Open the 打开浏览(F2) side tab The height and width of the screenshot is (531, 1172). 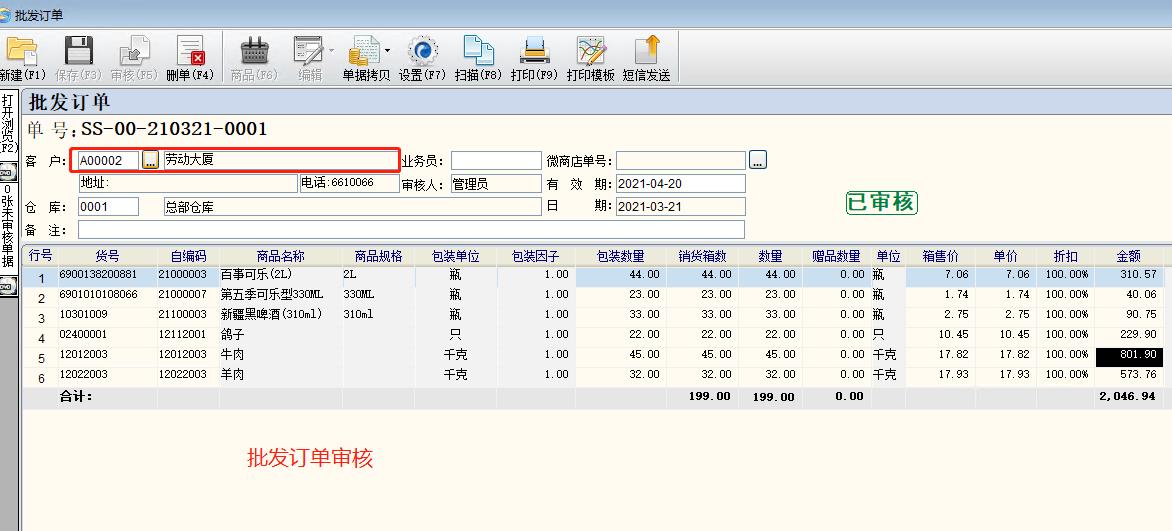point(8,123)
